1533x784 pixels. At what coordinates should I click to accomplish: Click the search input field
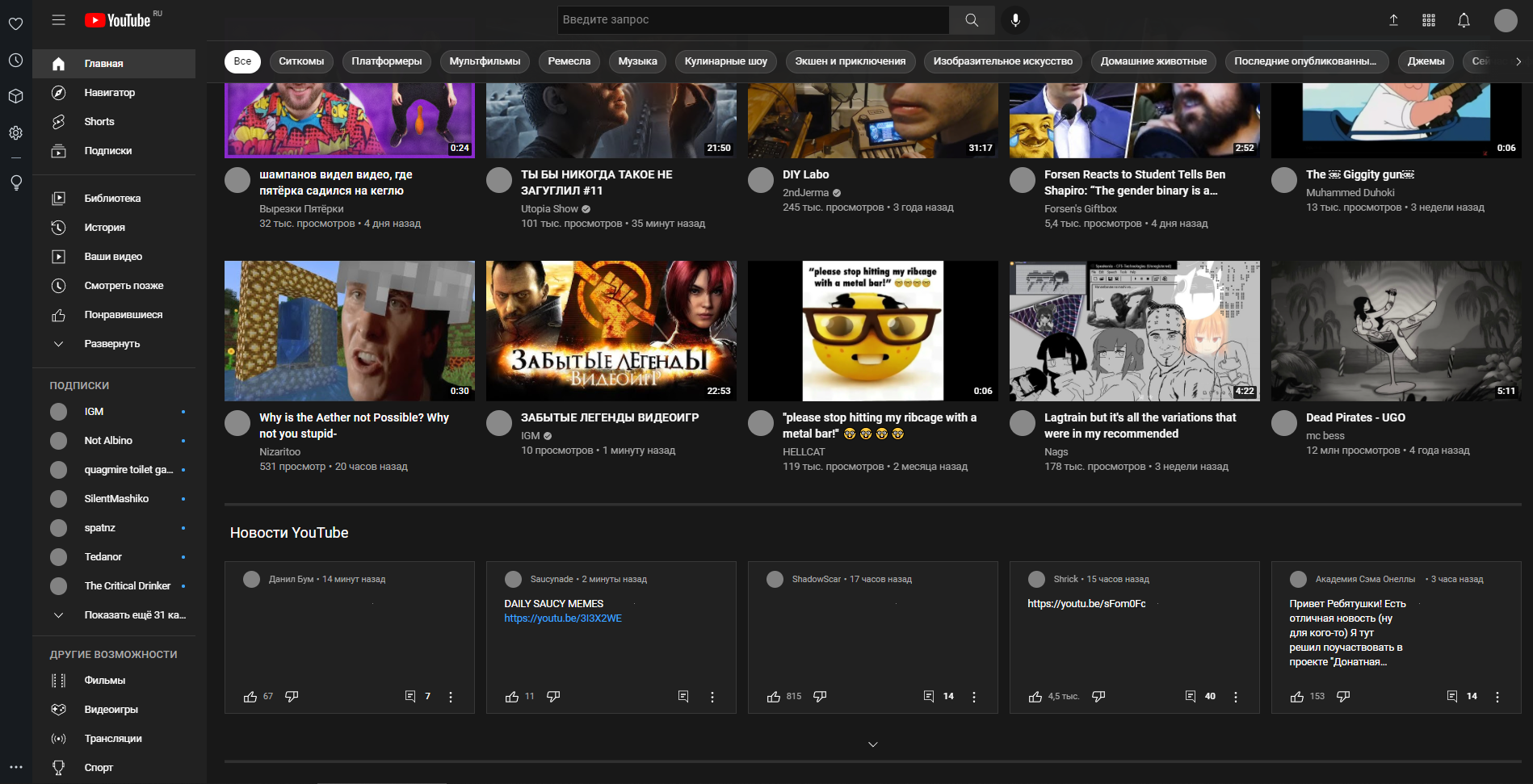click(753, 20)
